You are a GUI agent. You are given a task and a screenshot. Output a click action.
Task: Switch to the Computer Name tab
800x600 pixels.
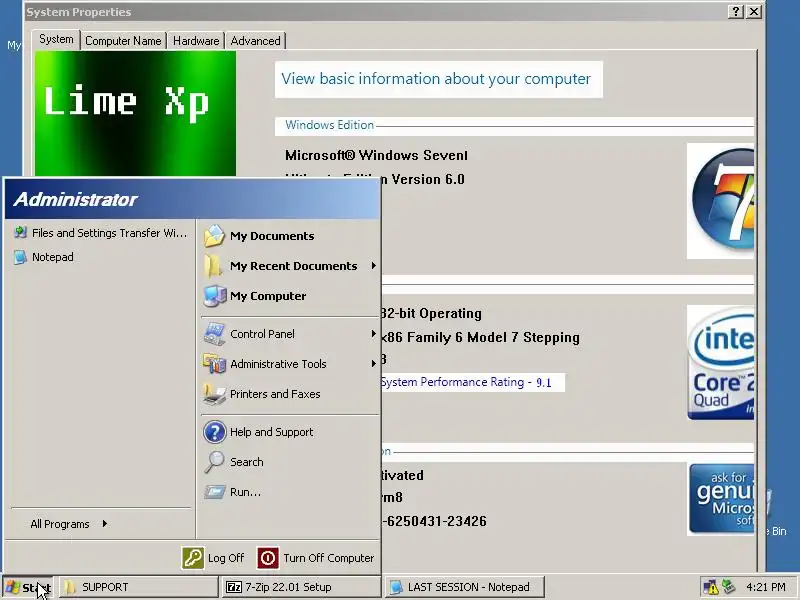(x=123, y=41)
